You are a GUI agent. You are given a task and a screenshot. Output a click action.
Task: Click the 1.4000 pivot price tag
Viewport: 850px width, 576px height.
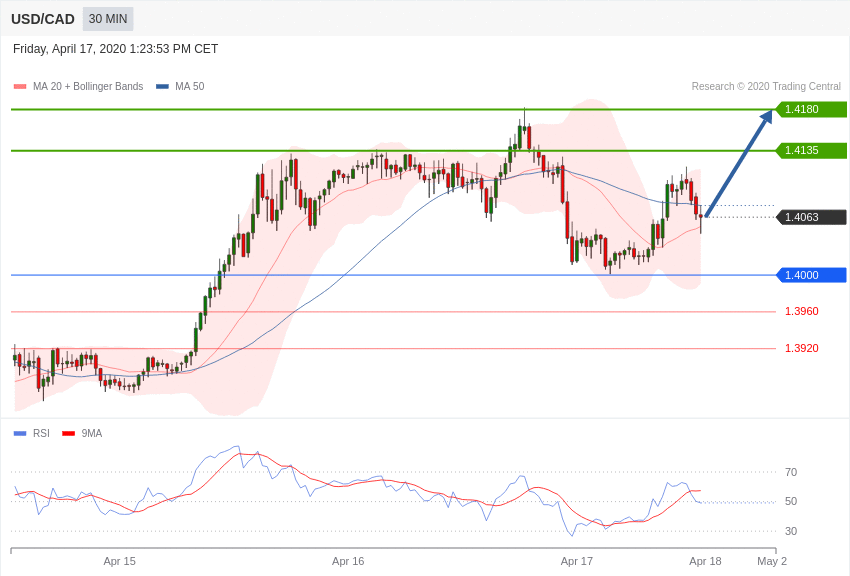(811, 275)
